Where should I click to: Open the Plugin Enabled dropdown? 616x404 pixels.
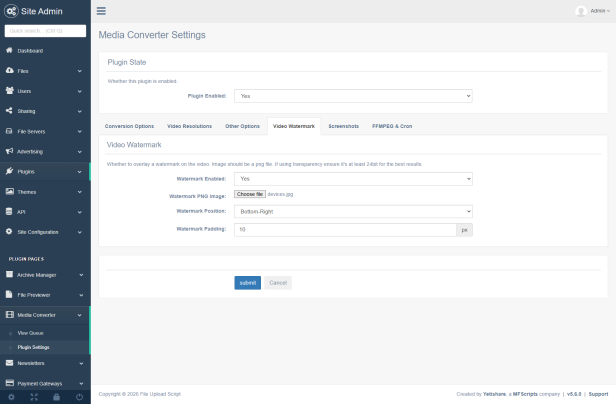tap(352, 96)
